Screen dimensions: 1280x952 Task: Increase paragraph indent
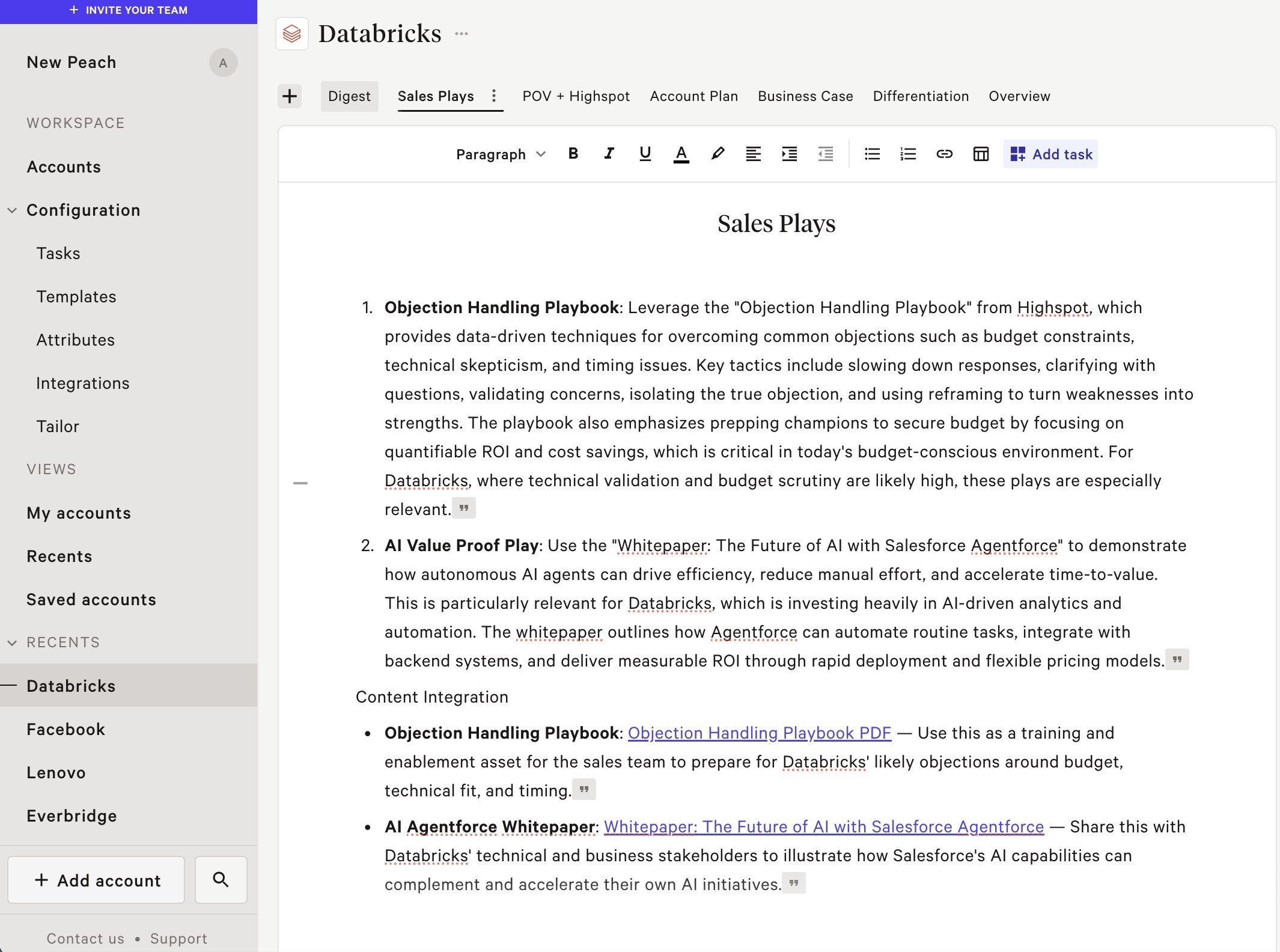click(x=789, y=154)
